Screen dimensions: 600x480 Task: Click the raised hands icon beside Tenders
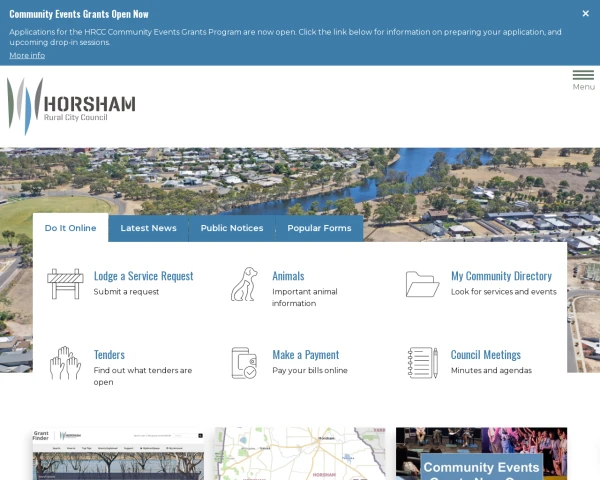pos(65,363)
